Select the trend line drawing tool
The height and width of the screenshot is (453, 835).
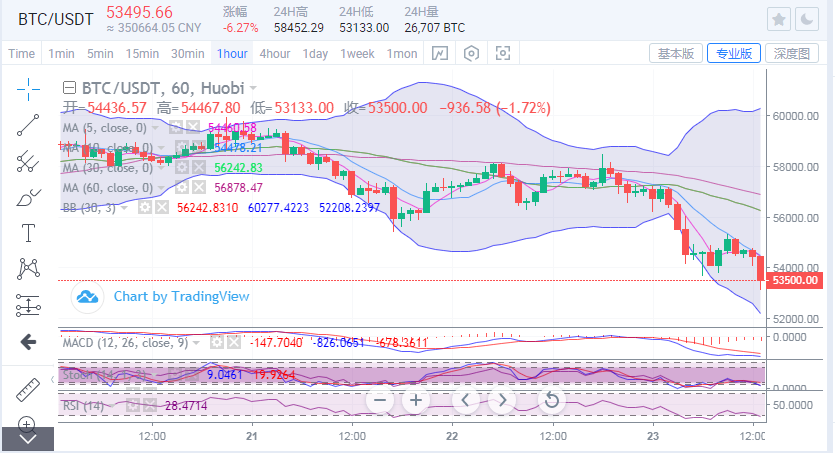tap(28, 125)
